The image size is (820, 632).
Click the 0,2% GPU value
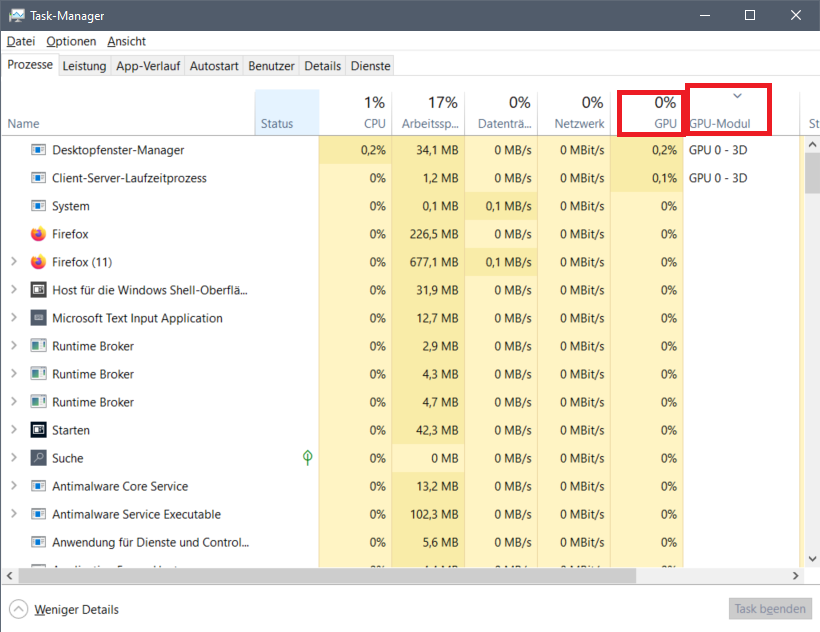point(664,150)
